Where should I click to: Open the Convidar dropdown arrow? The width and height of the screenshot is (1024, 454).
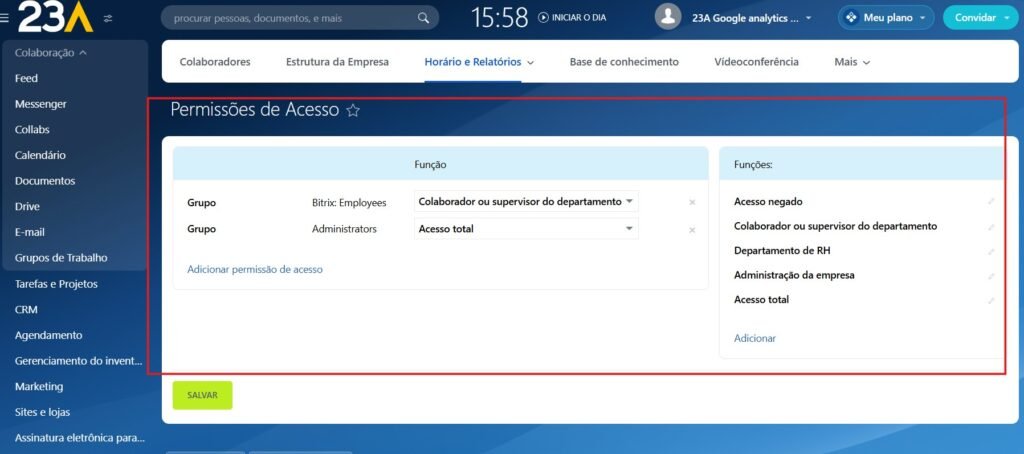(1006, 18)
